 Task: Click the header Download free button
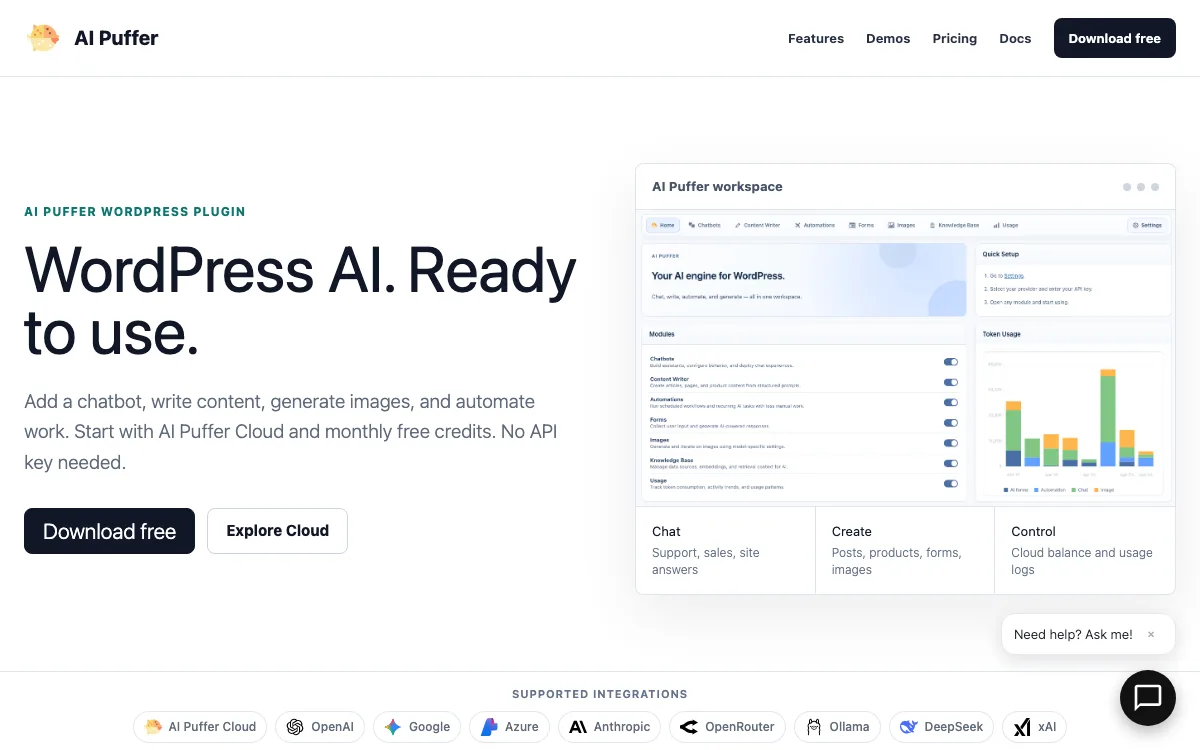1114,38
